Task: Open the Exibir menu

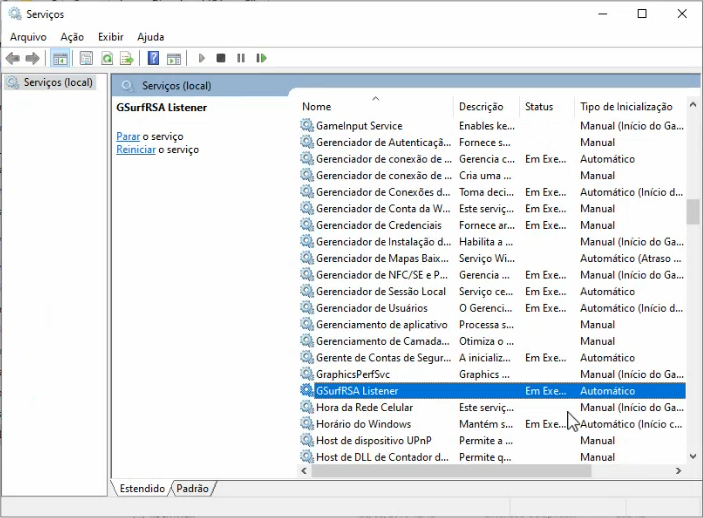Action: point(111,37)
